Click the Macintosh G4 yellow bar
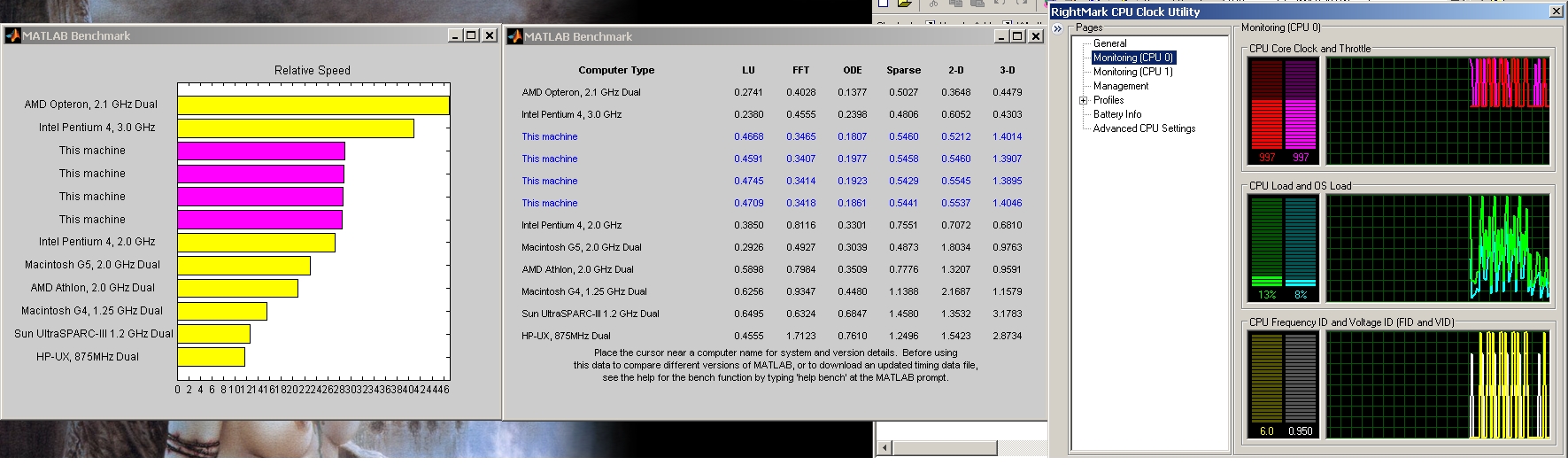The width and height of the screenshot is (1568, 465). click(222, 311)
